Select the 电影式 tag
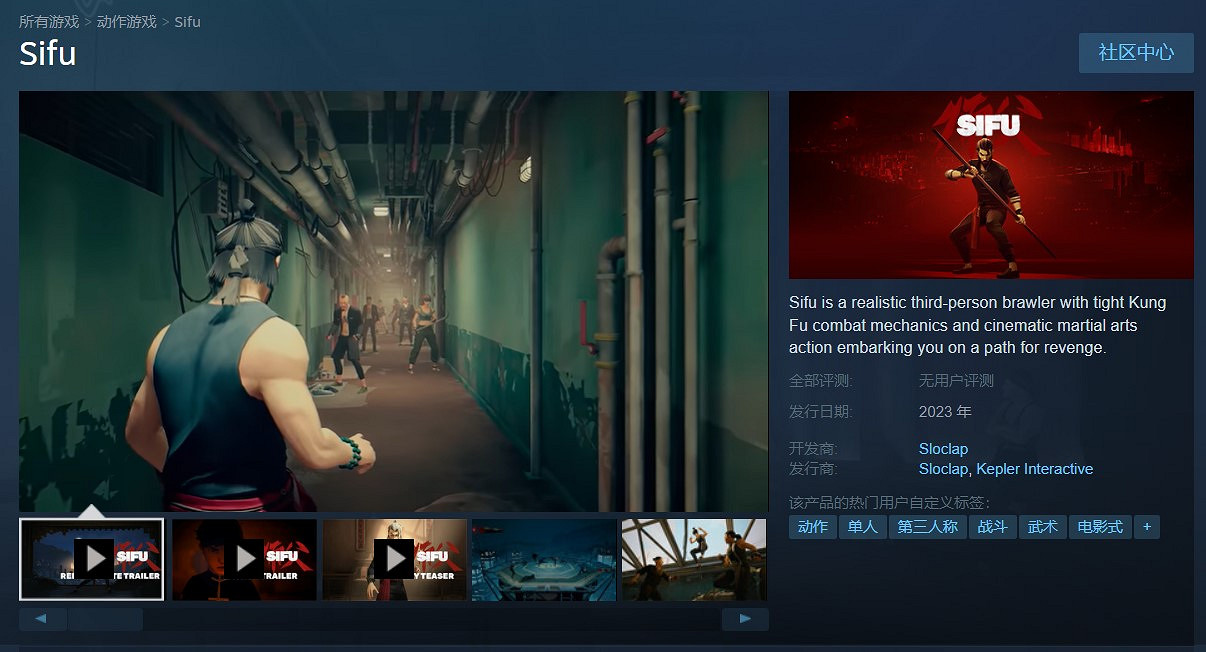The height and width of the screenshot is (652, 1206). tap(1100, 527)
